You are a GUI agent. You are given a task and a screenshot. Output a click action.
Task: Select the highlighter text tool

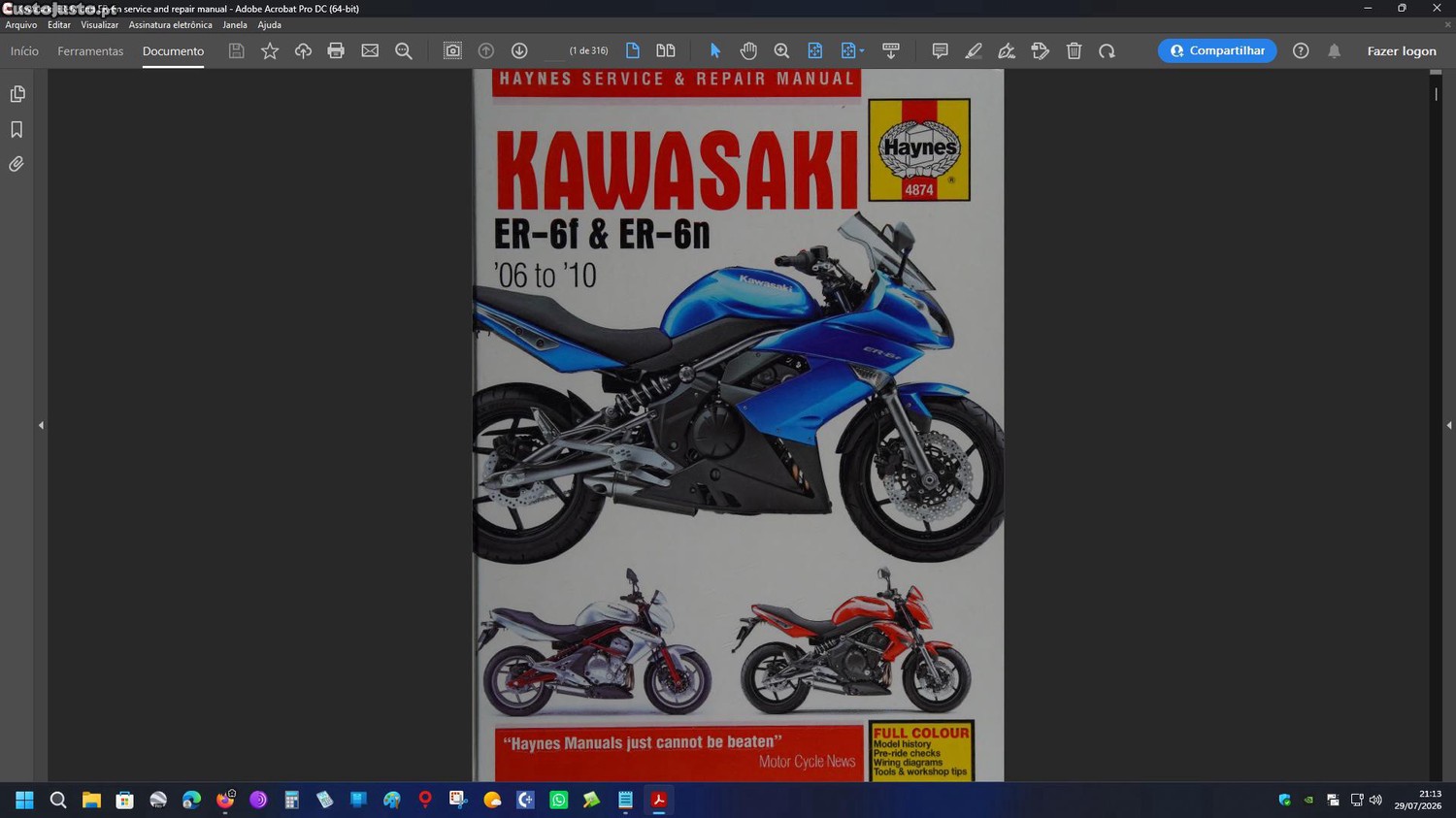pos(974,50)
